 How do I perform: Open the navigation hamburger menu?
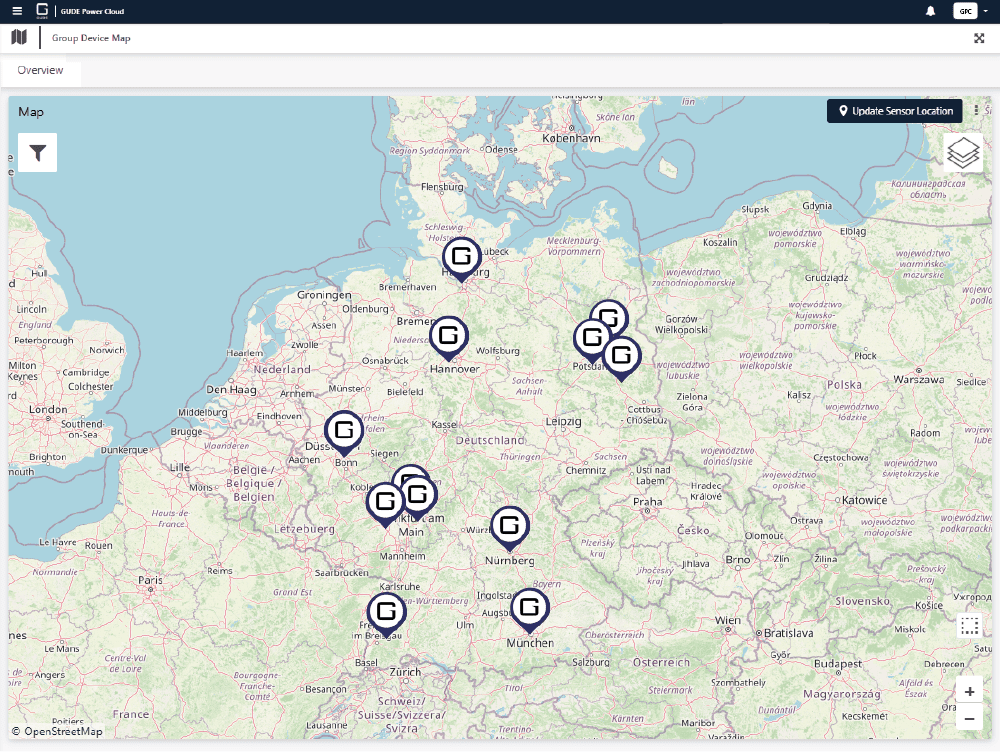[17, 11]
